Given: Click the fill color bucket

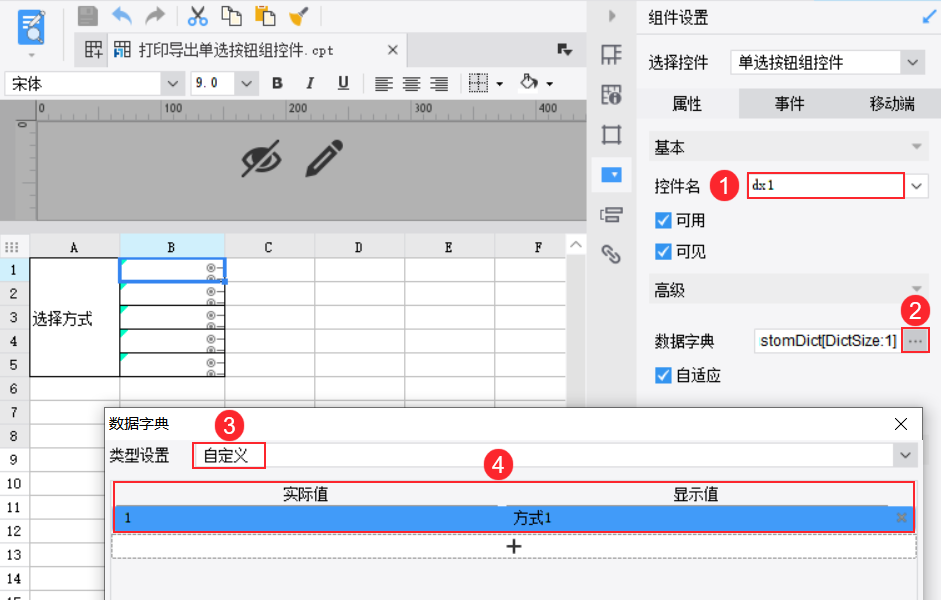Looking at the screenshot, I should [529, 82].
